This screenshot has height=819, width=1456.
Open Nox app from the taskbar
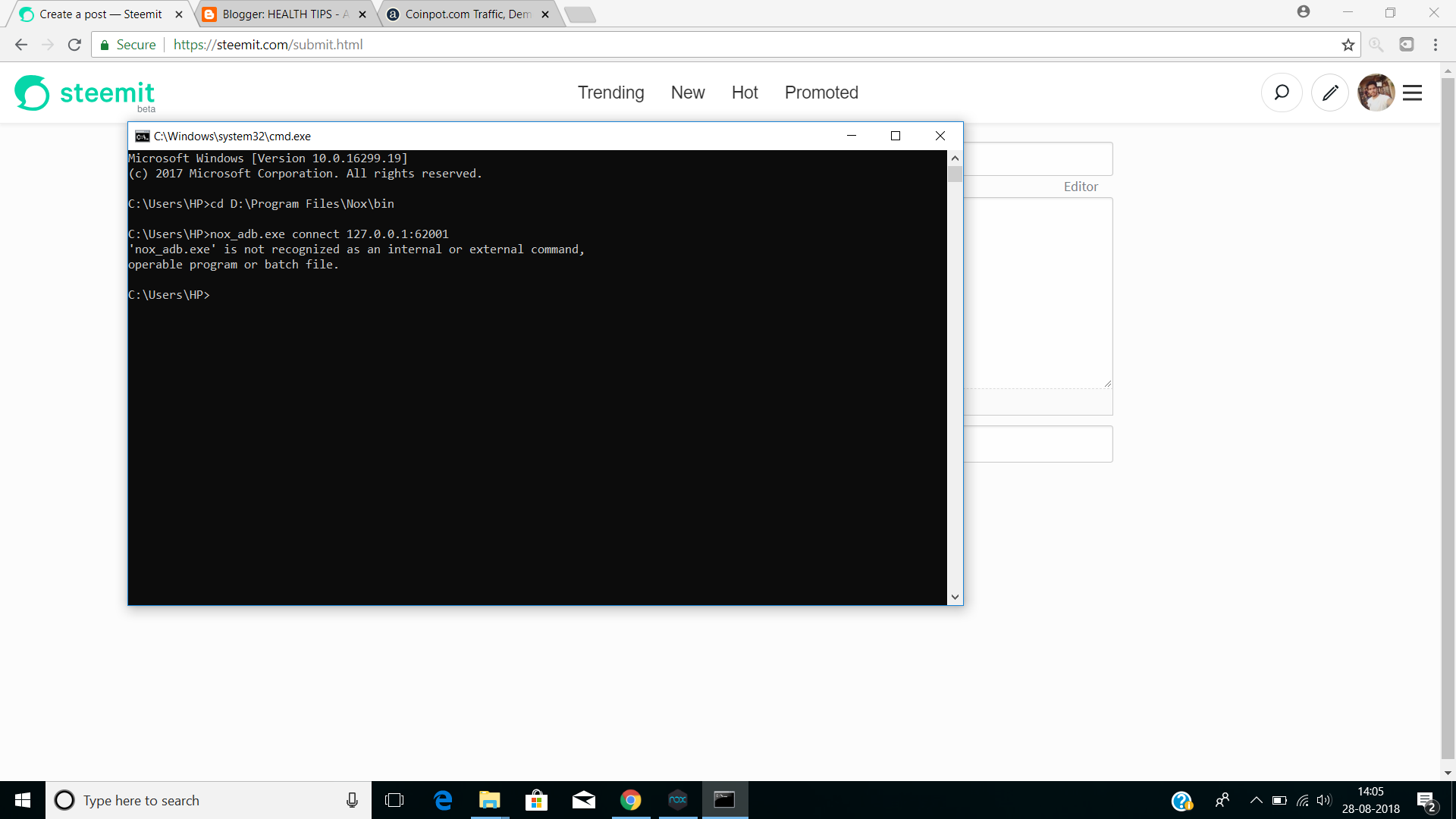point(678,800)
